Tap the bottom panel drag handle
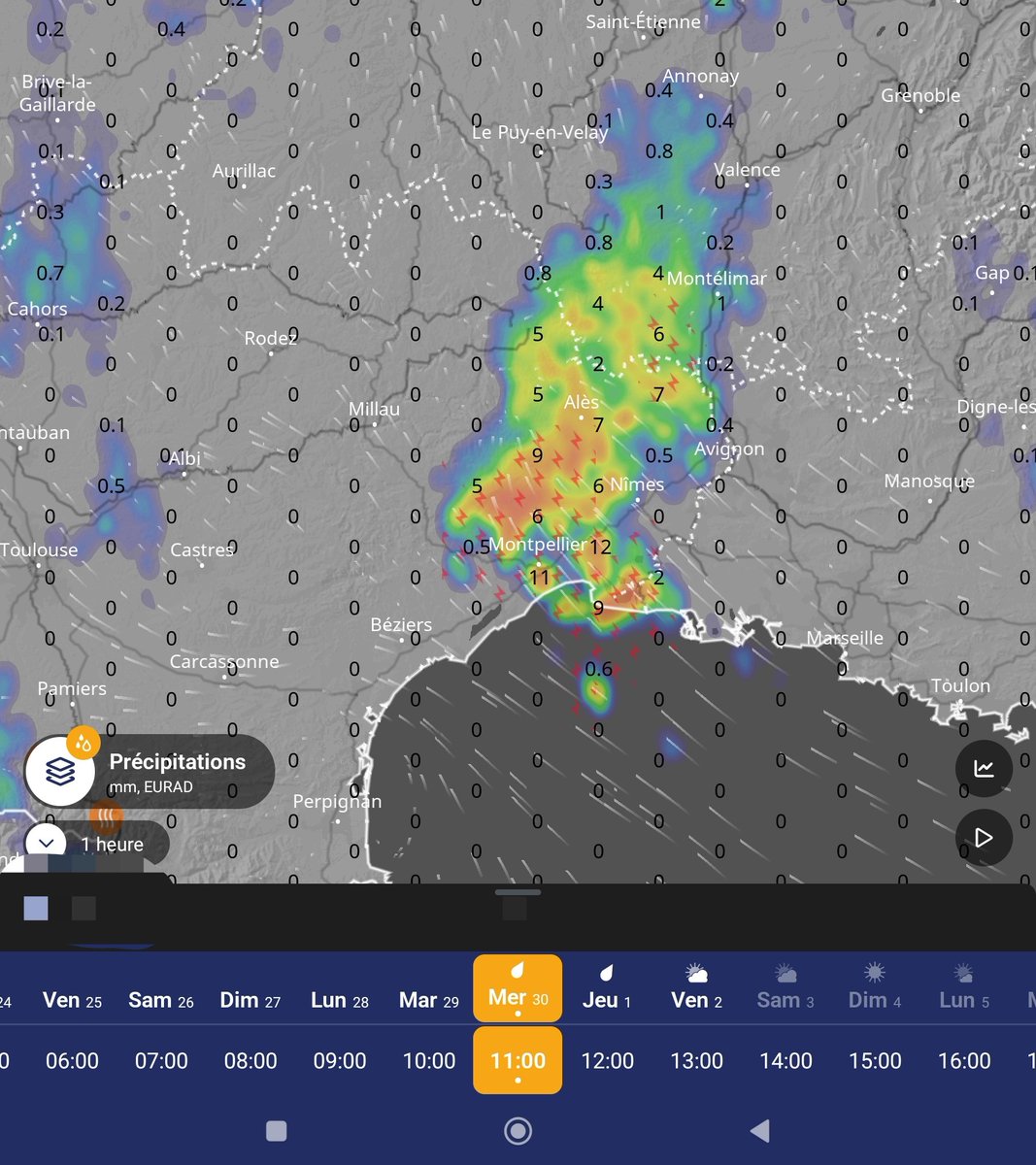This screenshot has width=1036, height=1165. click(x=518, y=892)
